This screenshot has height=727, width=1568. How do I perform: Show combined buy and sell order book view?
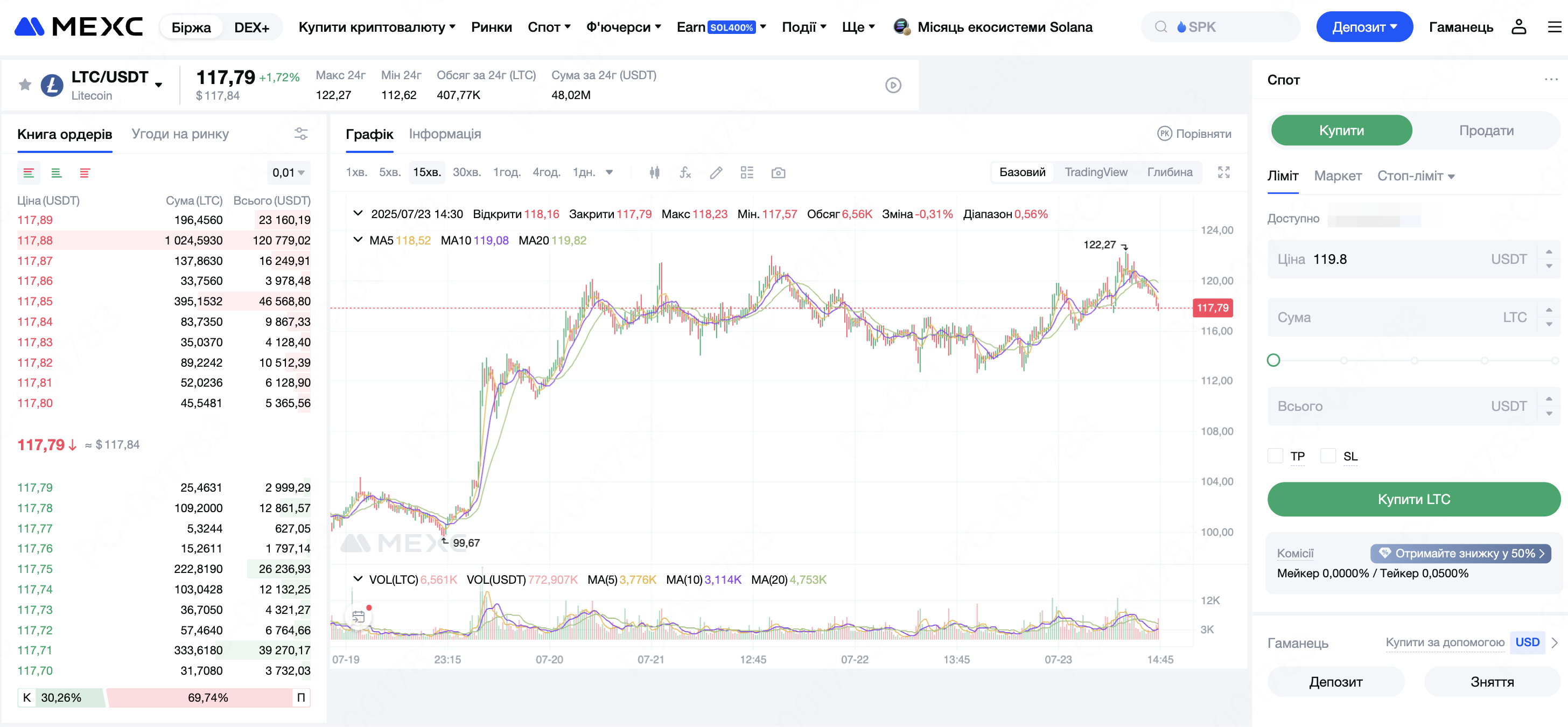(x=29, y=173)
